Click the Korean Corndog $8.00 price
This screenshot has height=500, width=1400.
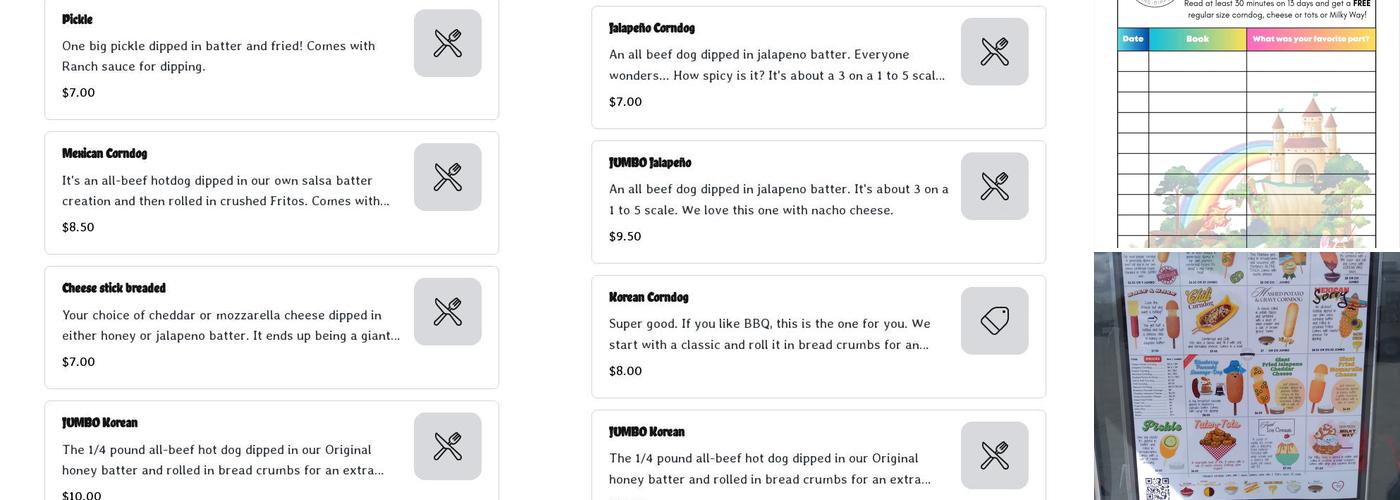[625, 371]
